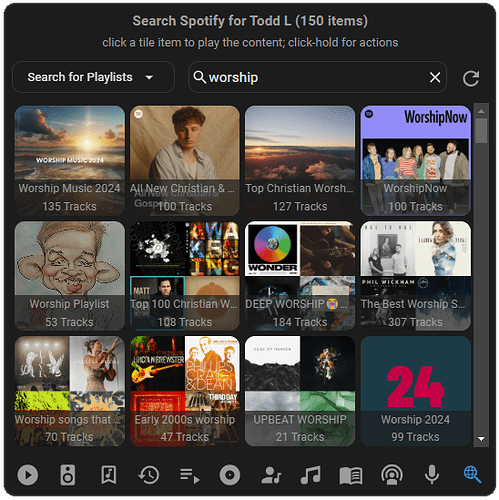Open podcast shows icon
The height and width of the screenshot is (500, 499).
pos(392,475)
